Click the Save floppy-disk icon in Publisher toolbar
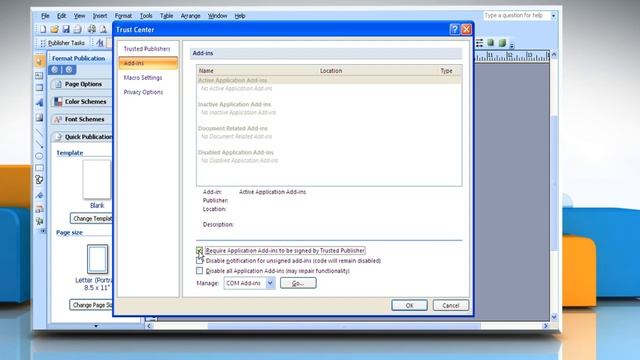The height and width of the screenshot is (360, 640). (66, 29)
